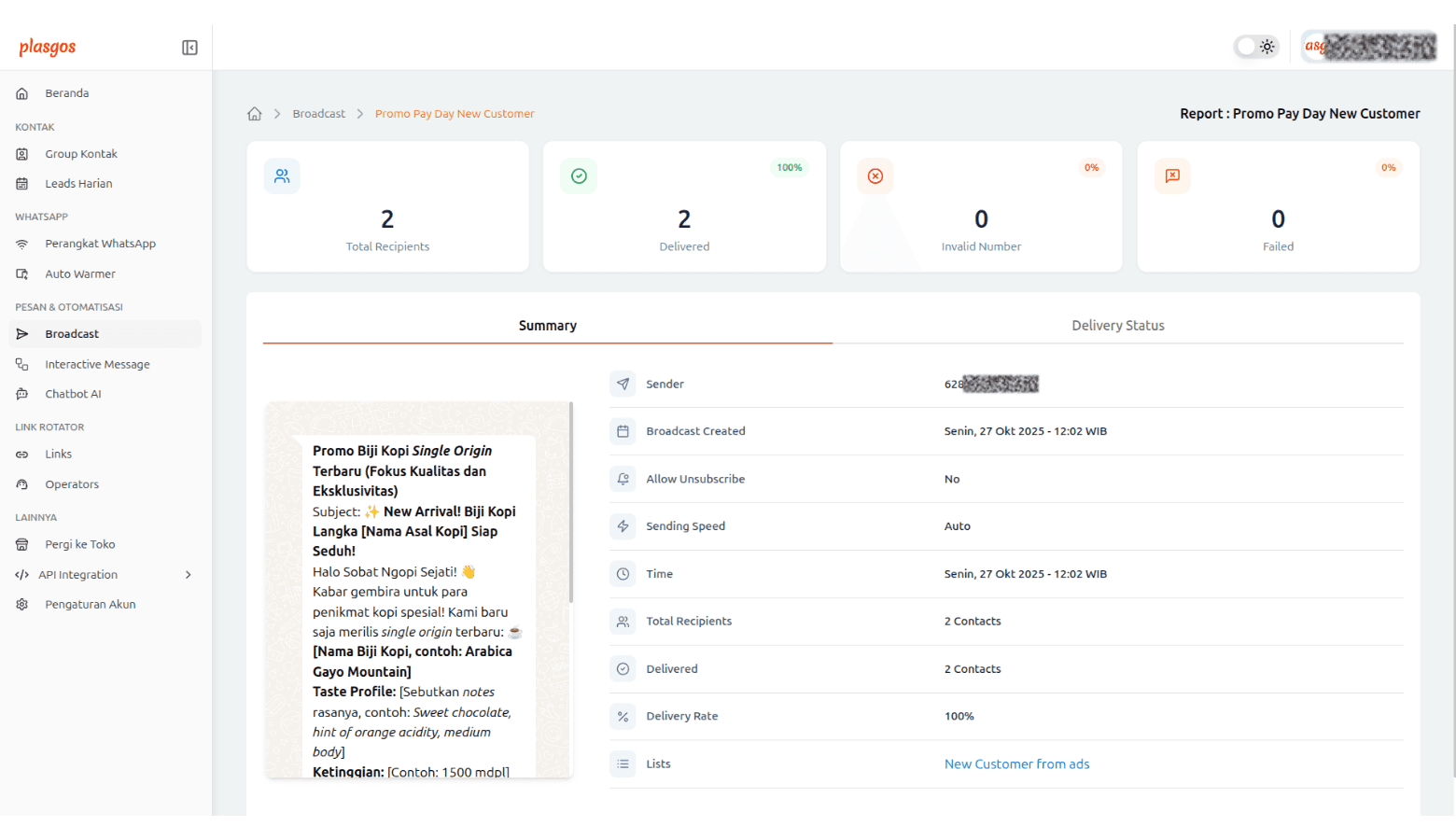
Task: Click the Interactive Message icon
Action: tap(22, 365)
